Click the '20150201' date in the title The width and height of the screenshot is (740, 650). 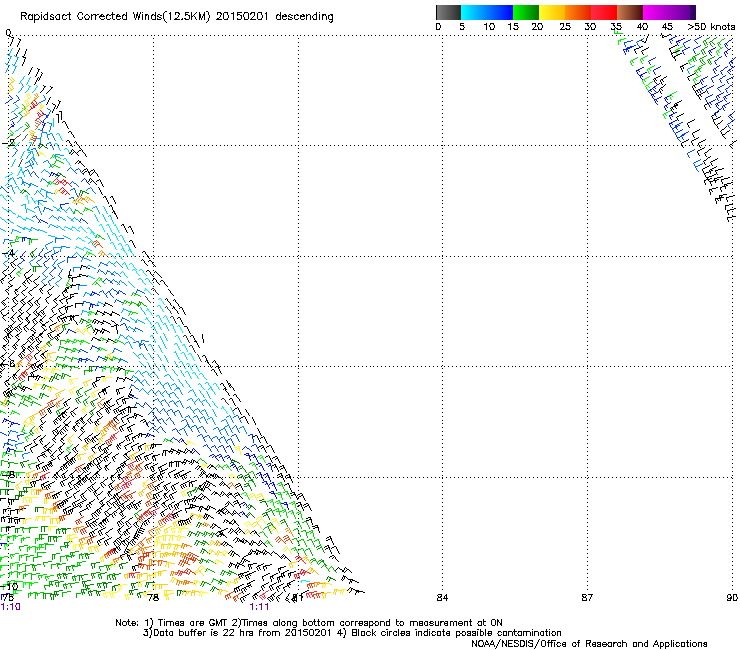[242, 17]
